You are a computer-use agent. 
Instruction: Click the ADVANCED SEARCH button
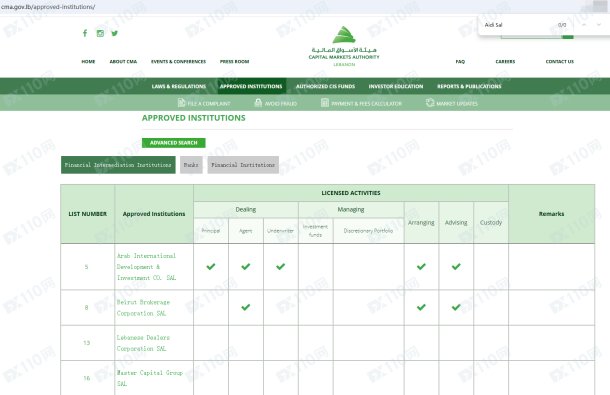(x=174, y=143)
